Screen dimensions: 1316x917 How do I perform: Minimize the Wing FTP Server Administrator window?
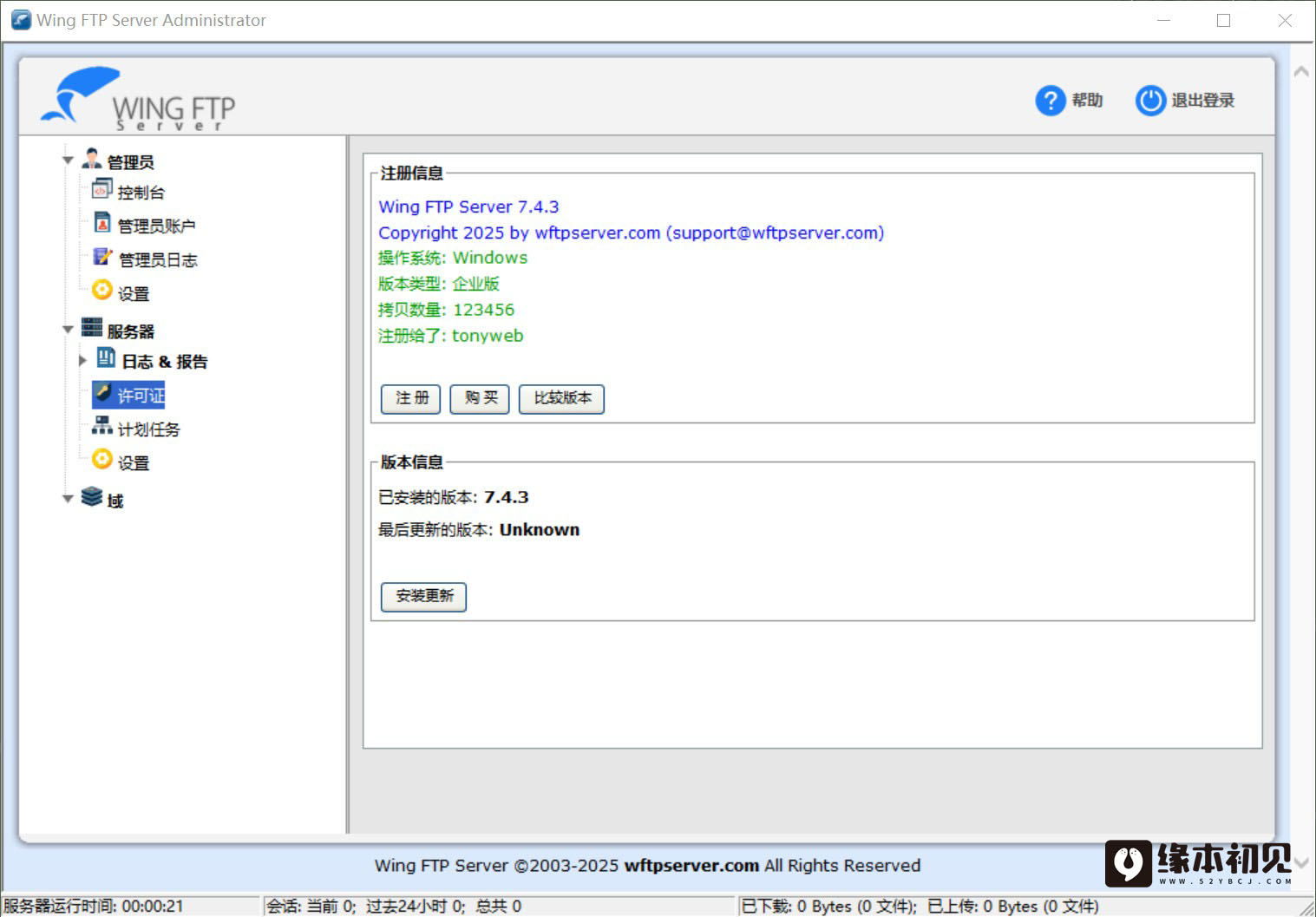(x=1163, y=20)
